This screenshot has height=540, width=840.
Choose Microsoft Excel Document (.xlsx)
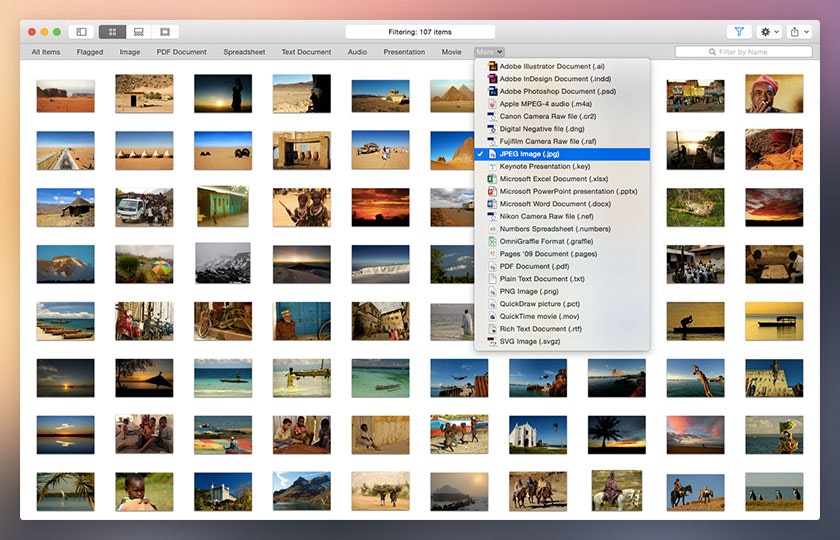tap(562, 179)
